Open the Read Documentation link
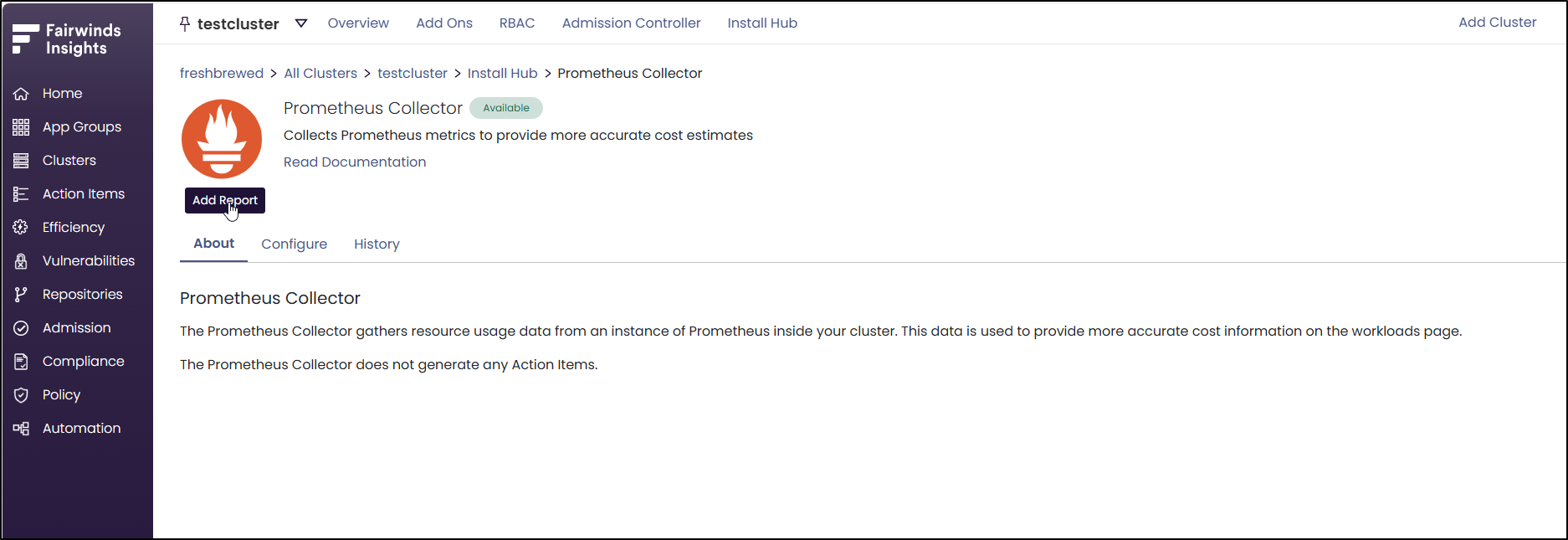This screenshot has width=1568, height=540. coord(355,162)
